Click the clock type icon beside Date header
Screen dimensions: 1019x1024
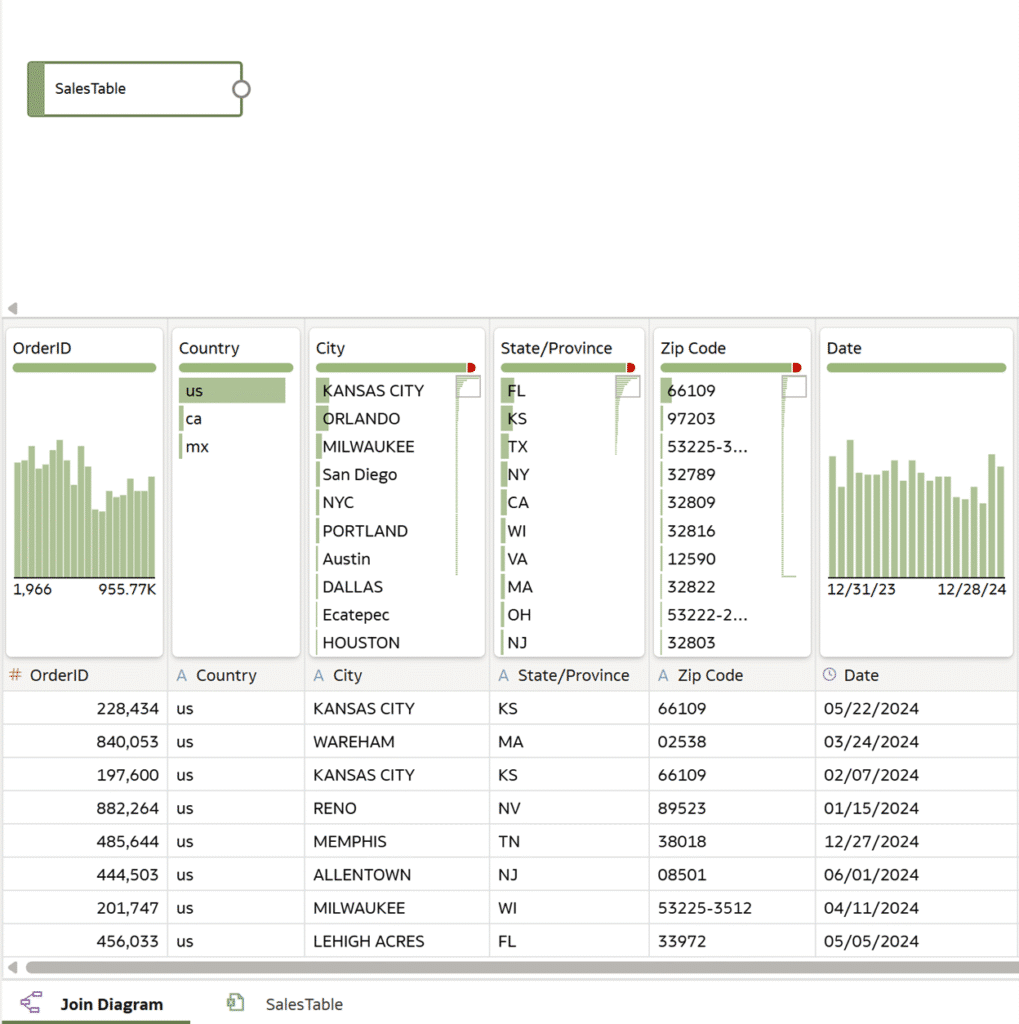830,675
